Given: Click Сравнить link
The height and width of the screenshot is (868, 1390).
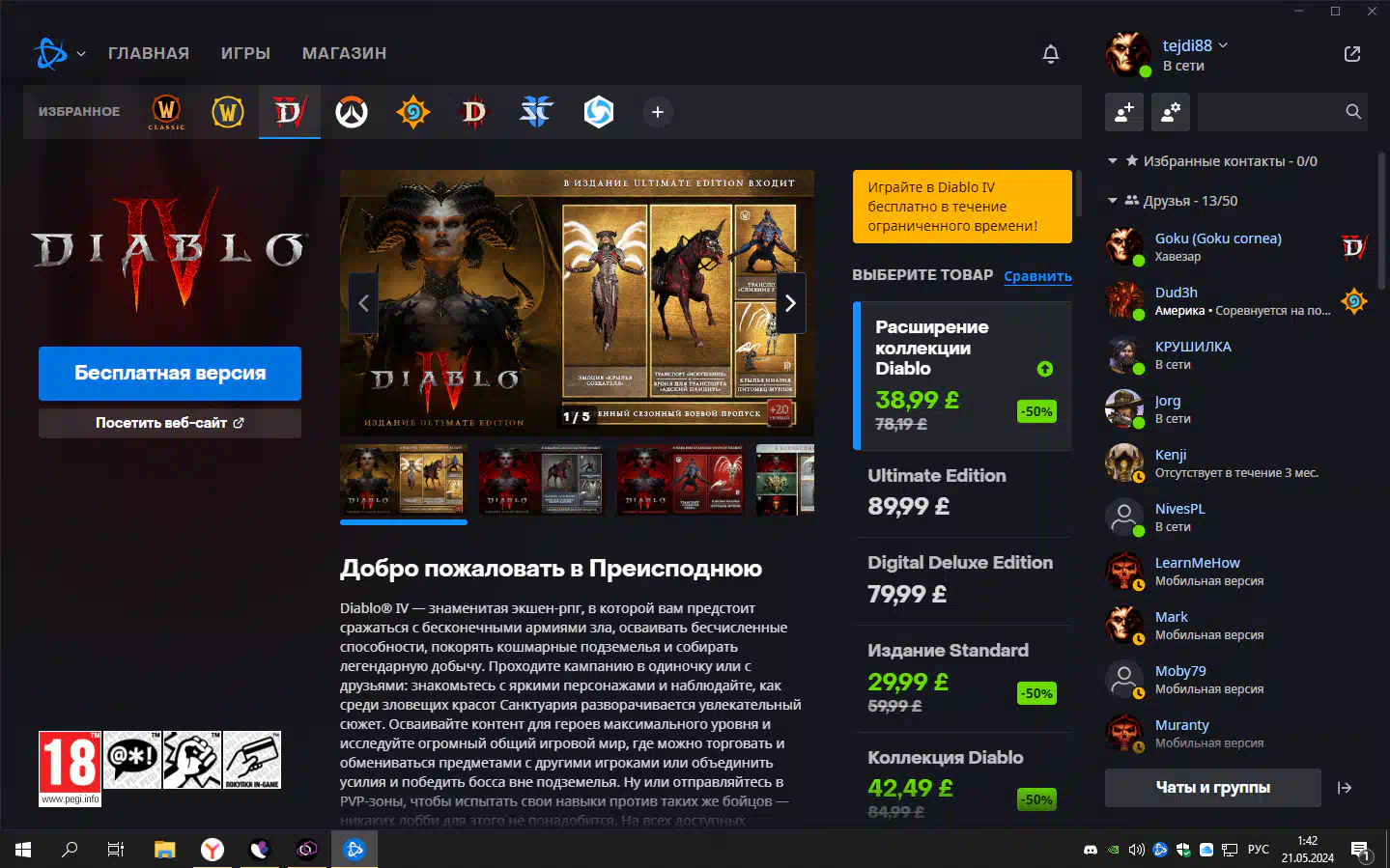Looking at the screenshot, I should (x=1037, y=276).
